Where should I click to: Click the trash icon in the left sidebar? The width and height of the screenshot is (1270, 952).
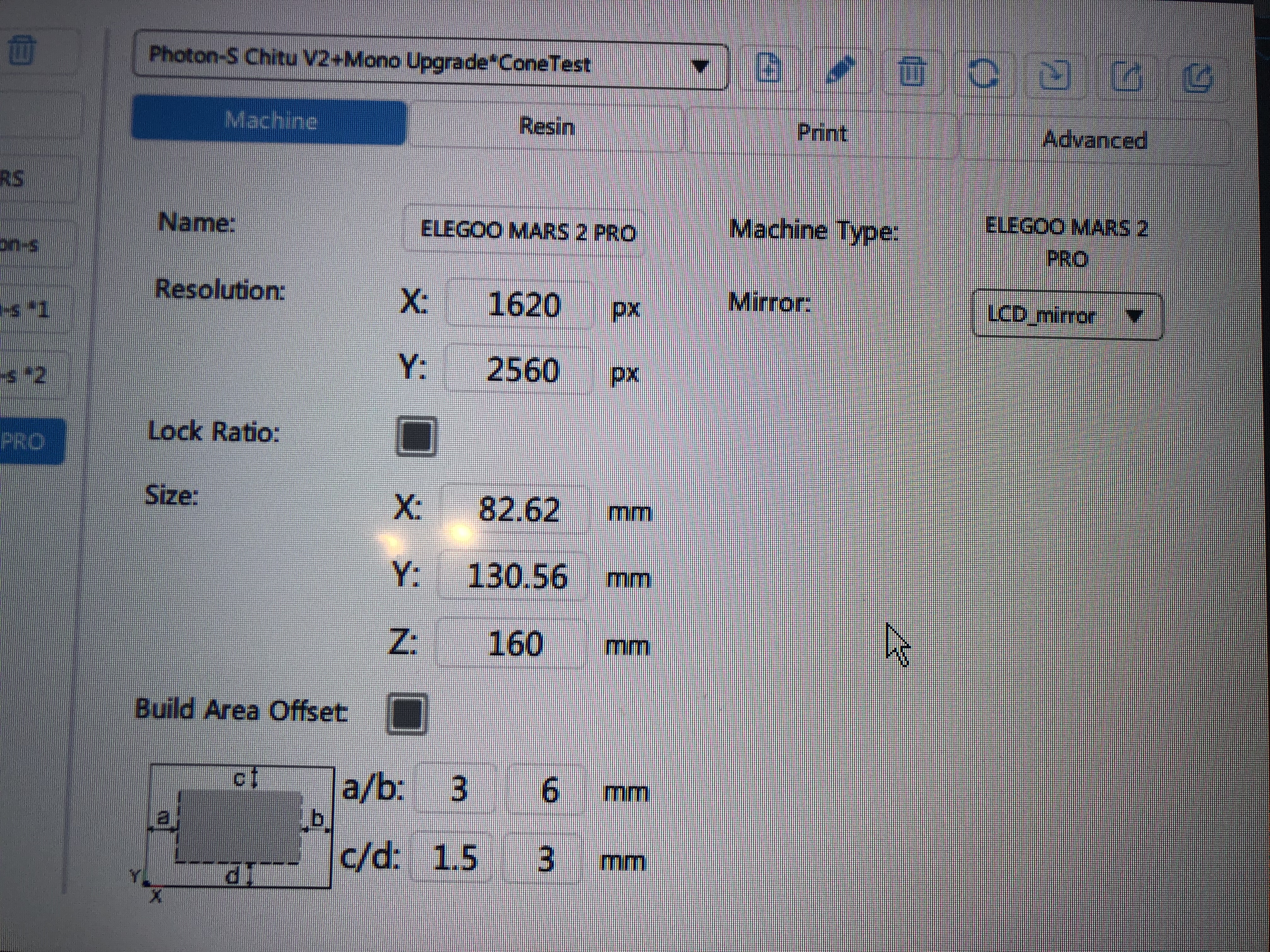click(22, 50)
